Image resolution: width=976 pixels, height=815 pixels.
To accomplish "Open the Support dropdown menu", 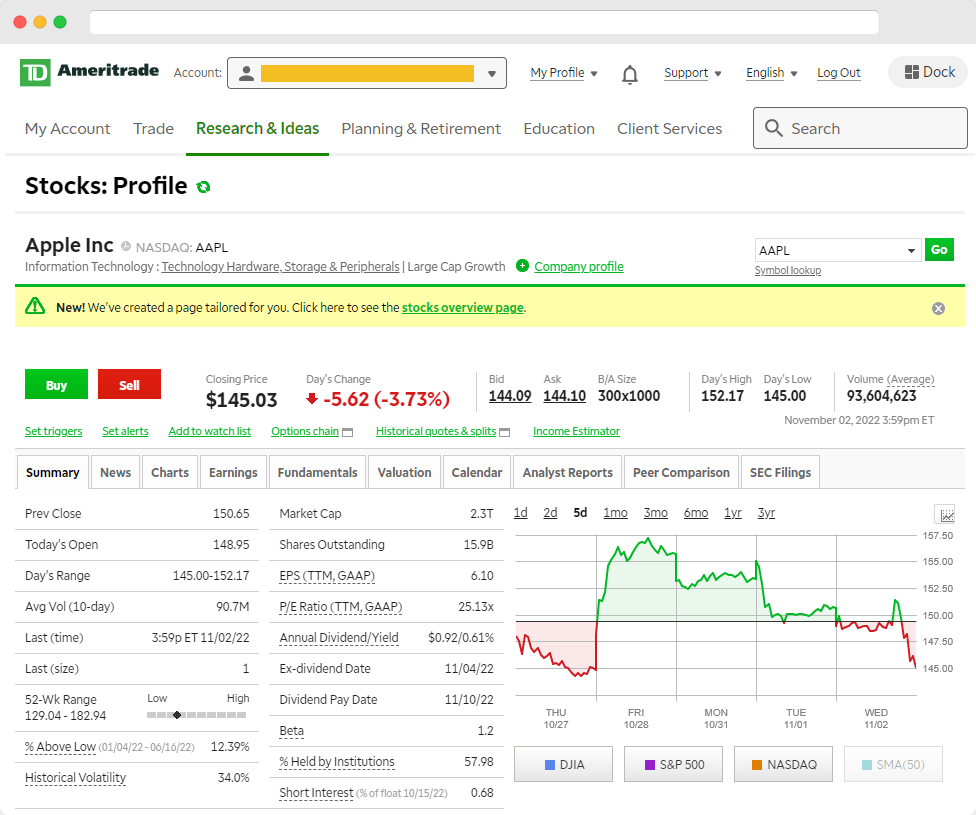I will (692, 73).
